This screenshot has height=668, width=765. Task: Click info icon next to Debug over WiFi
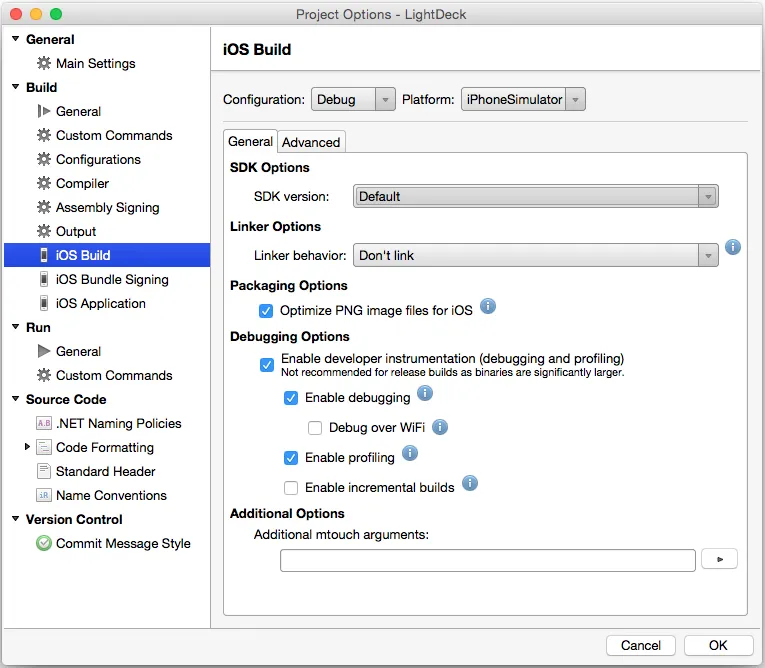[439, 427]
